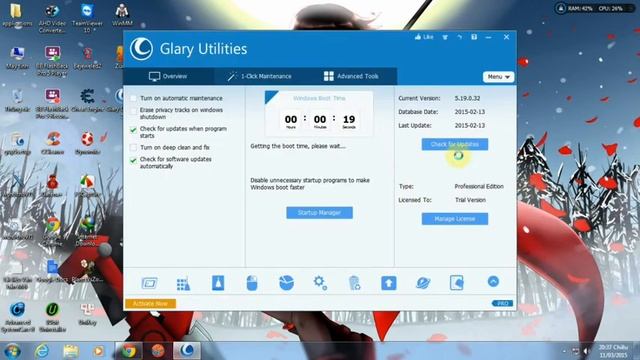This screenshot has width=640, height=360.
Task: Select the yellow folder desktop icon
Action: (x=16, y=15)
